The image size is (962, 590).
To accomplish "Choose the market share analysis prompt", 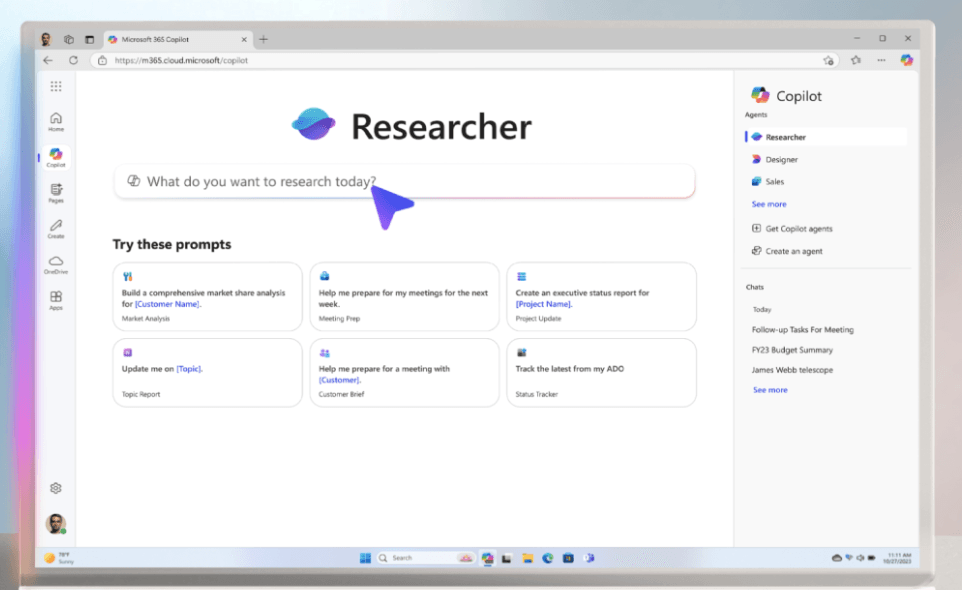I will click(207, 297).
